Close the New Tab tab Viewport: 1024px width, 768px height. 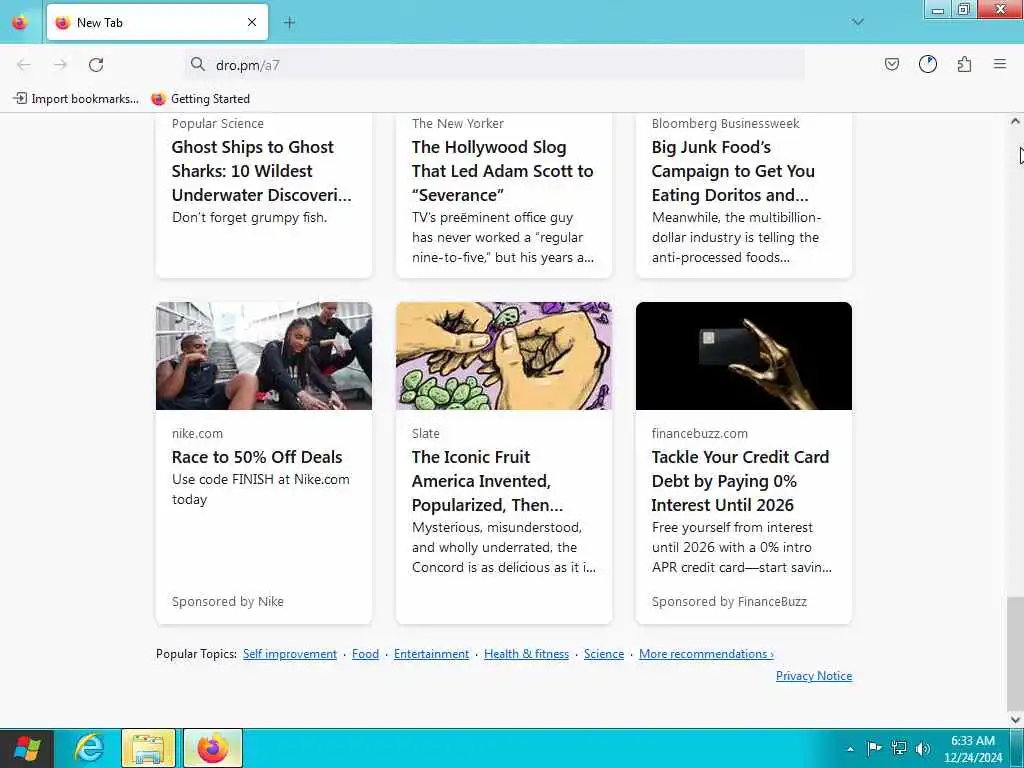(x=252, y=22)
